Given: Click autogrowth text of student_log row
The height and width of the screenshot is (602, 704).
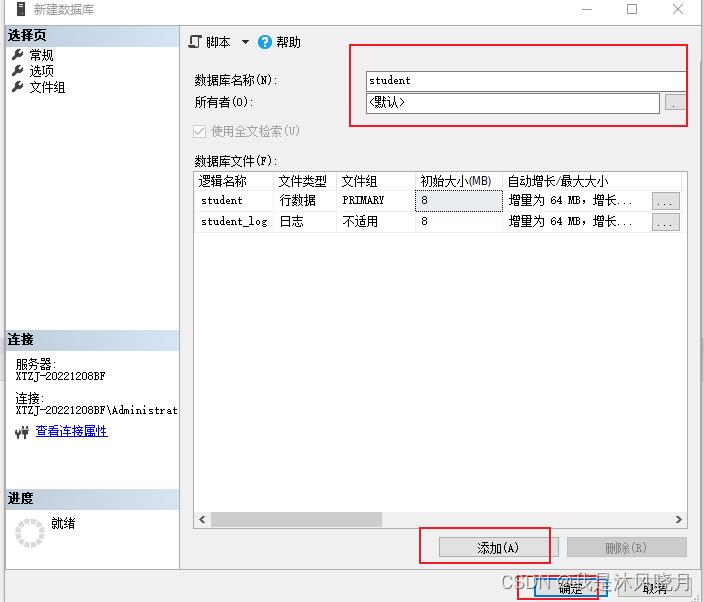Looking at the screenshot, I should pos(570,222).
